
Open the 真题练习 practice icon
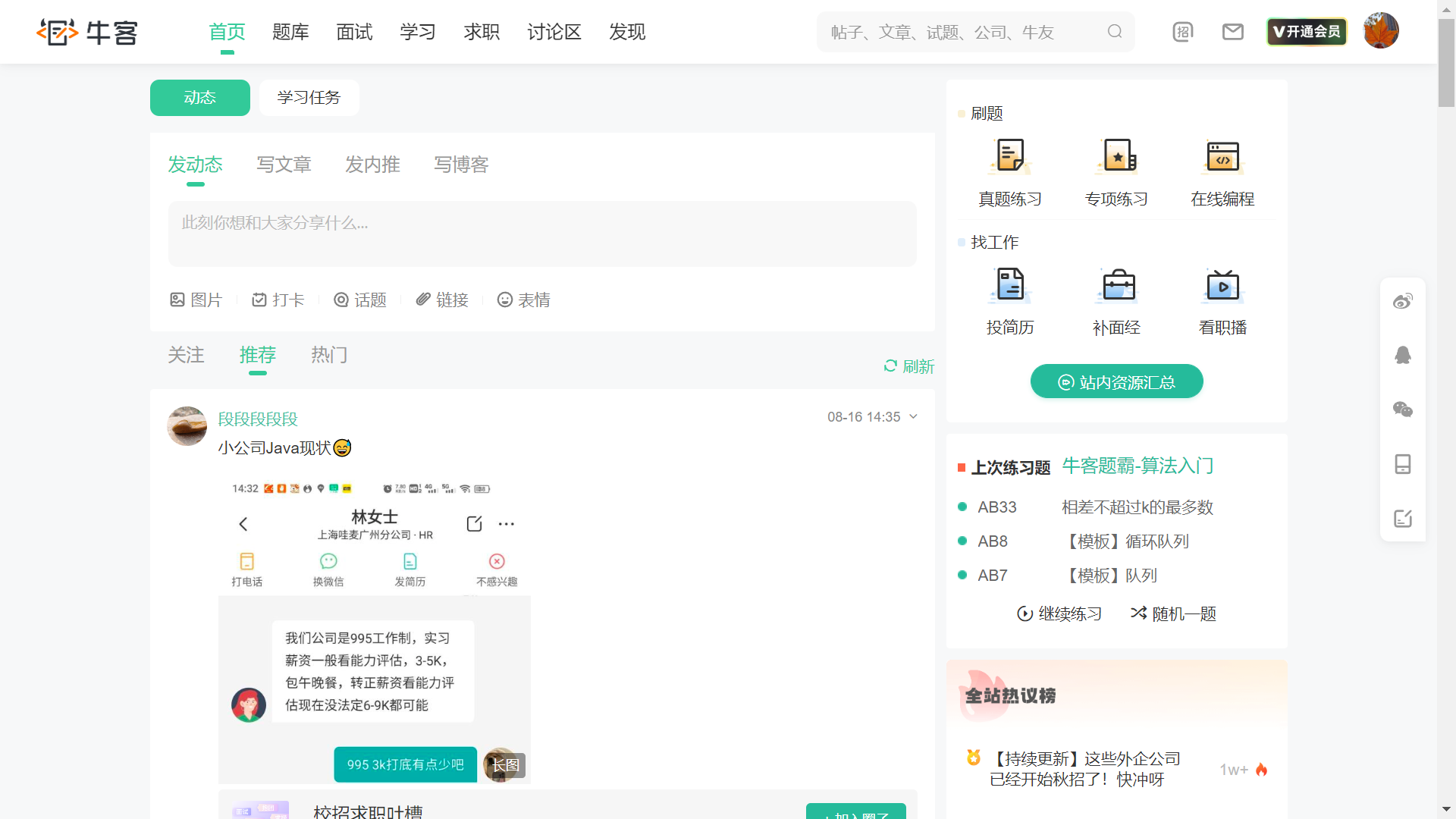(1009, 157)
